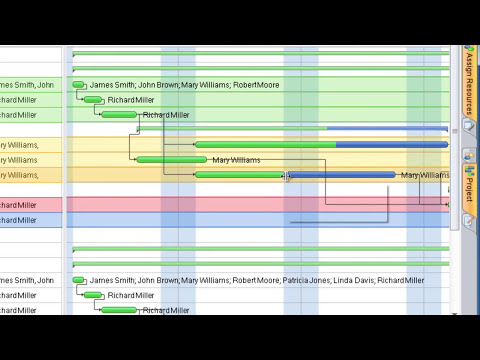The image size is (480, 360).
Task: Click the pencil edit icon below Project tab
Action: [469, 221]
